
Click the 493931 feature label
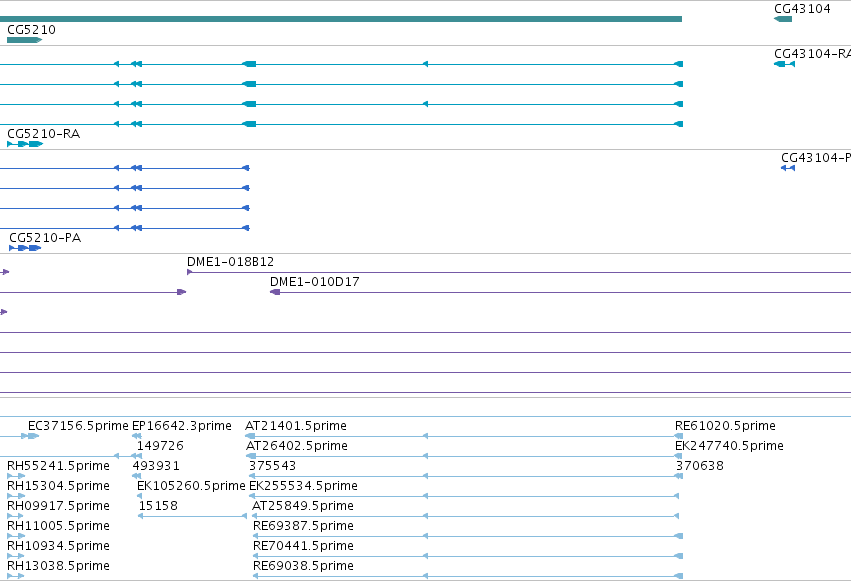click(x=156, y=466)
